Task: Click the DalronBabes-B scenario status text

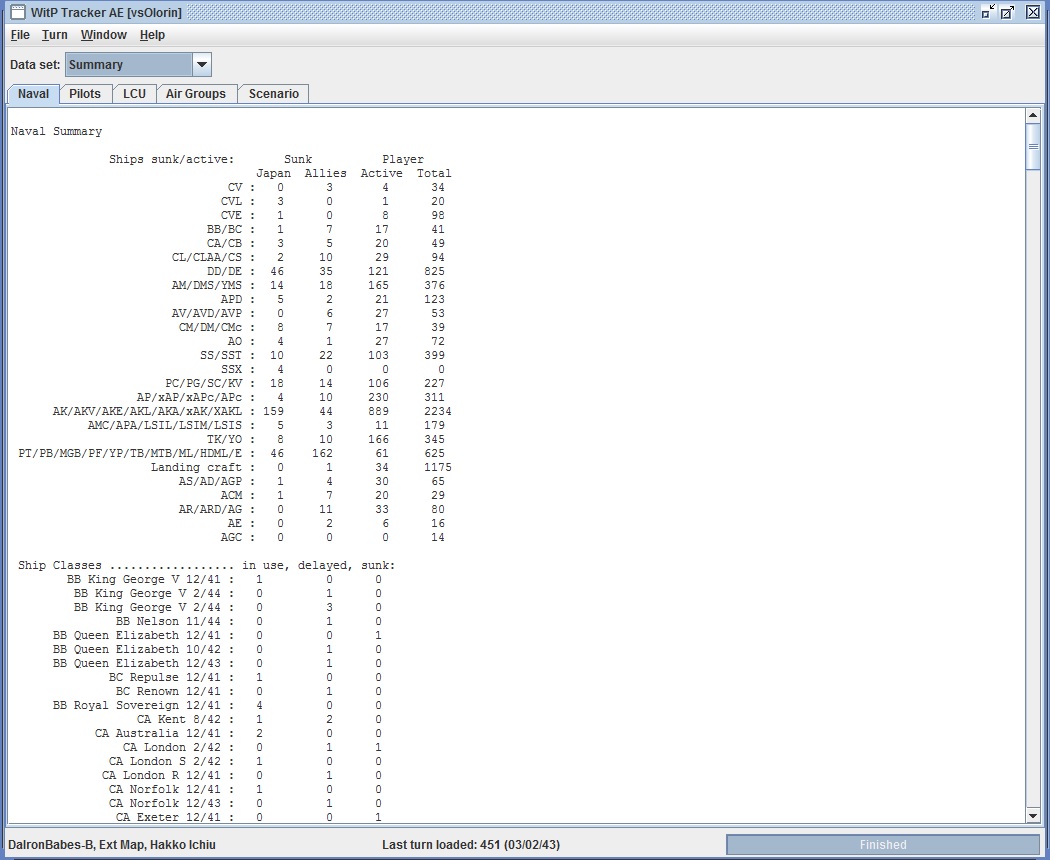Action: 112,845
